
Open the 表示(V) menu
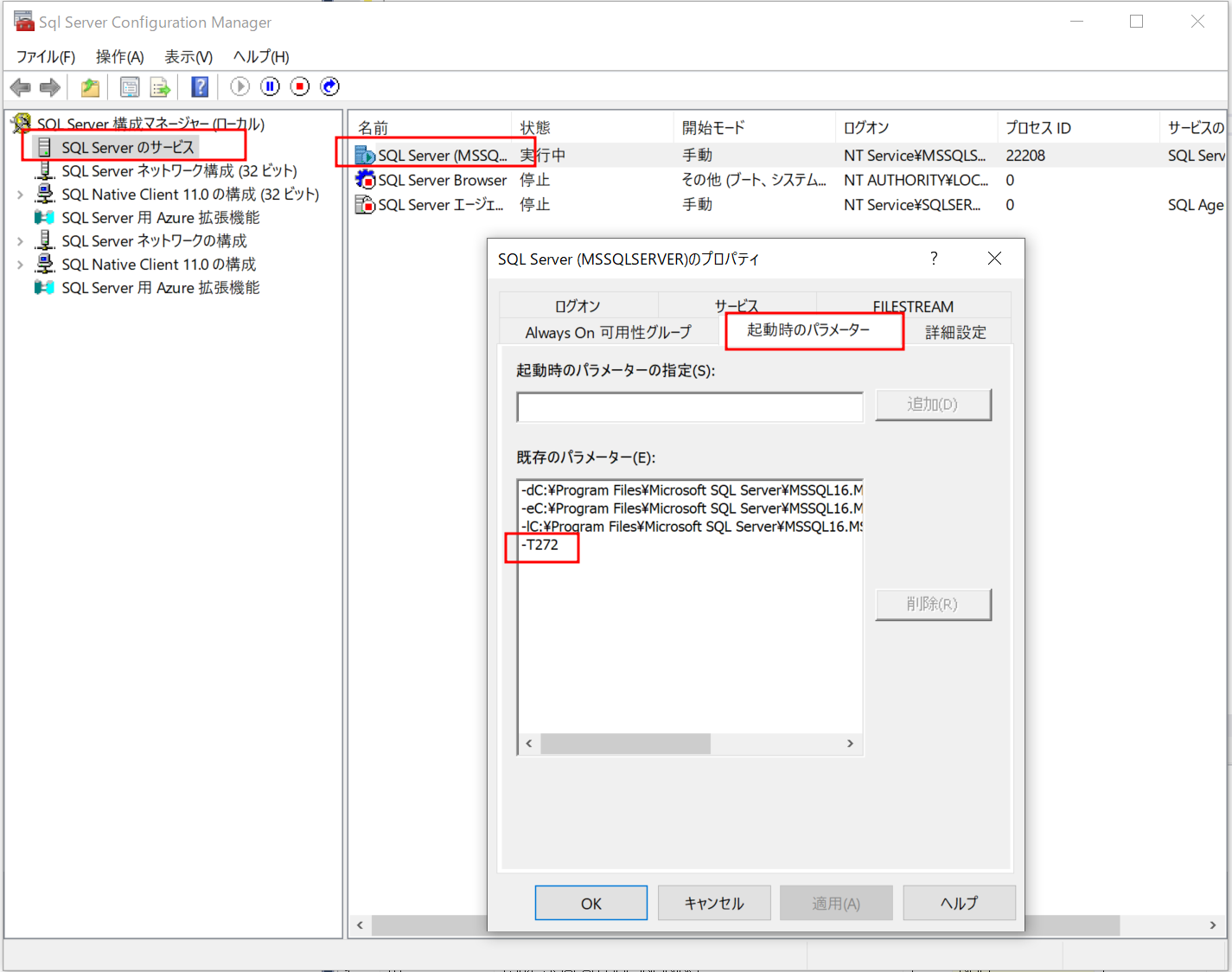point(188,57)
